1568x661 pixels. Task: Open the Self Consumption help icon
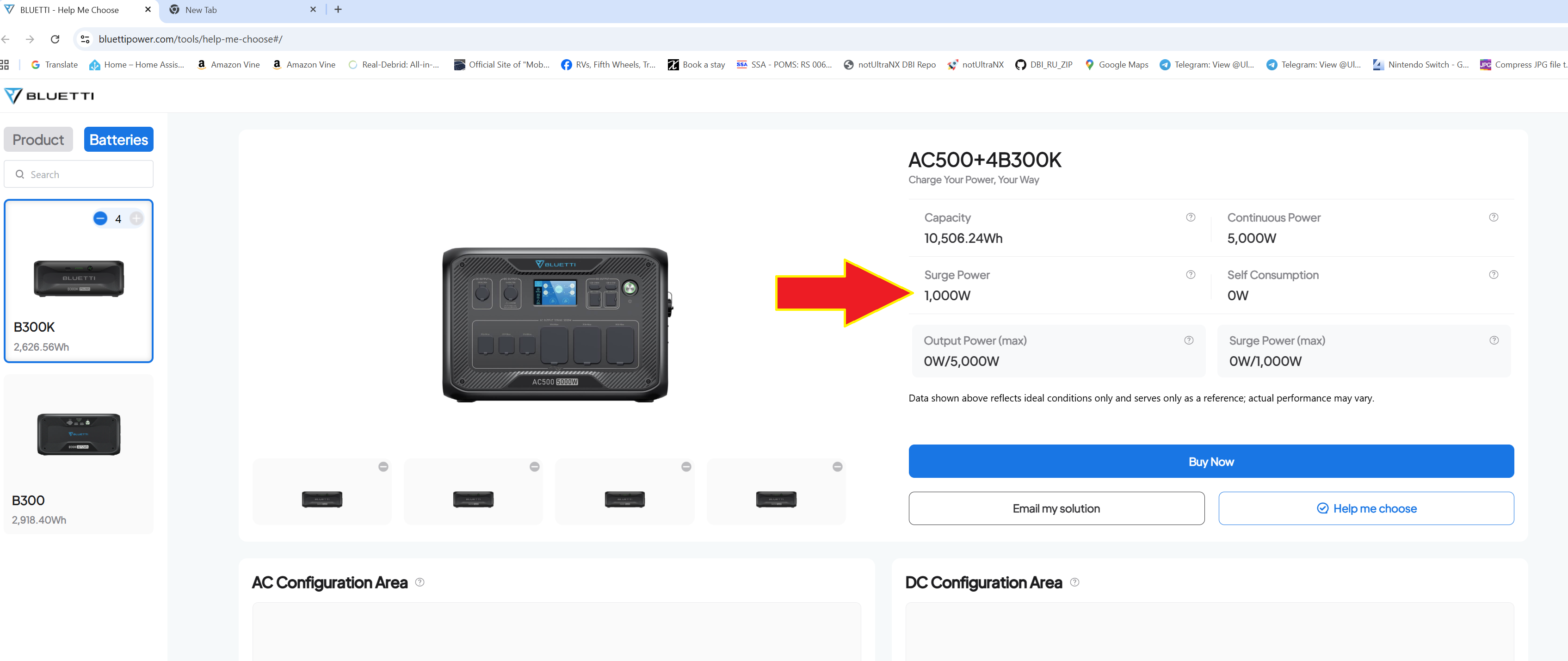point(1493,274)
